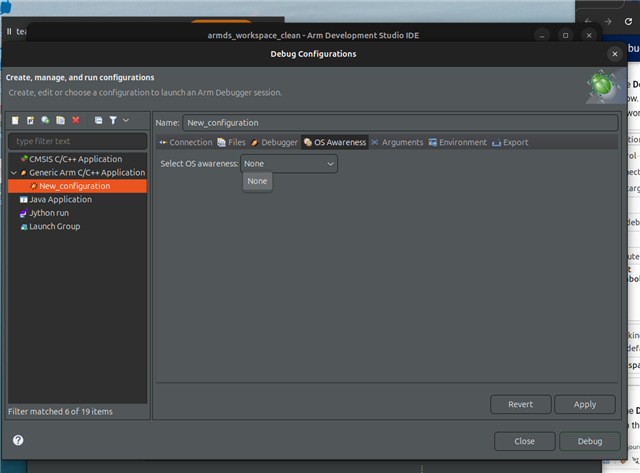The width and height of the screenshot is (640, 473).
Task: Click the Revert button
Action: coord(520,404)
